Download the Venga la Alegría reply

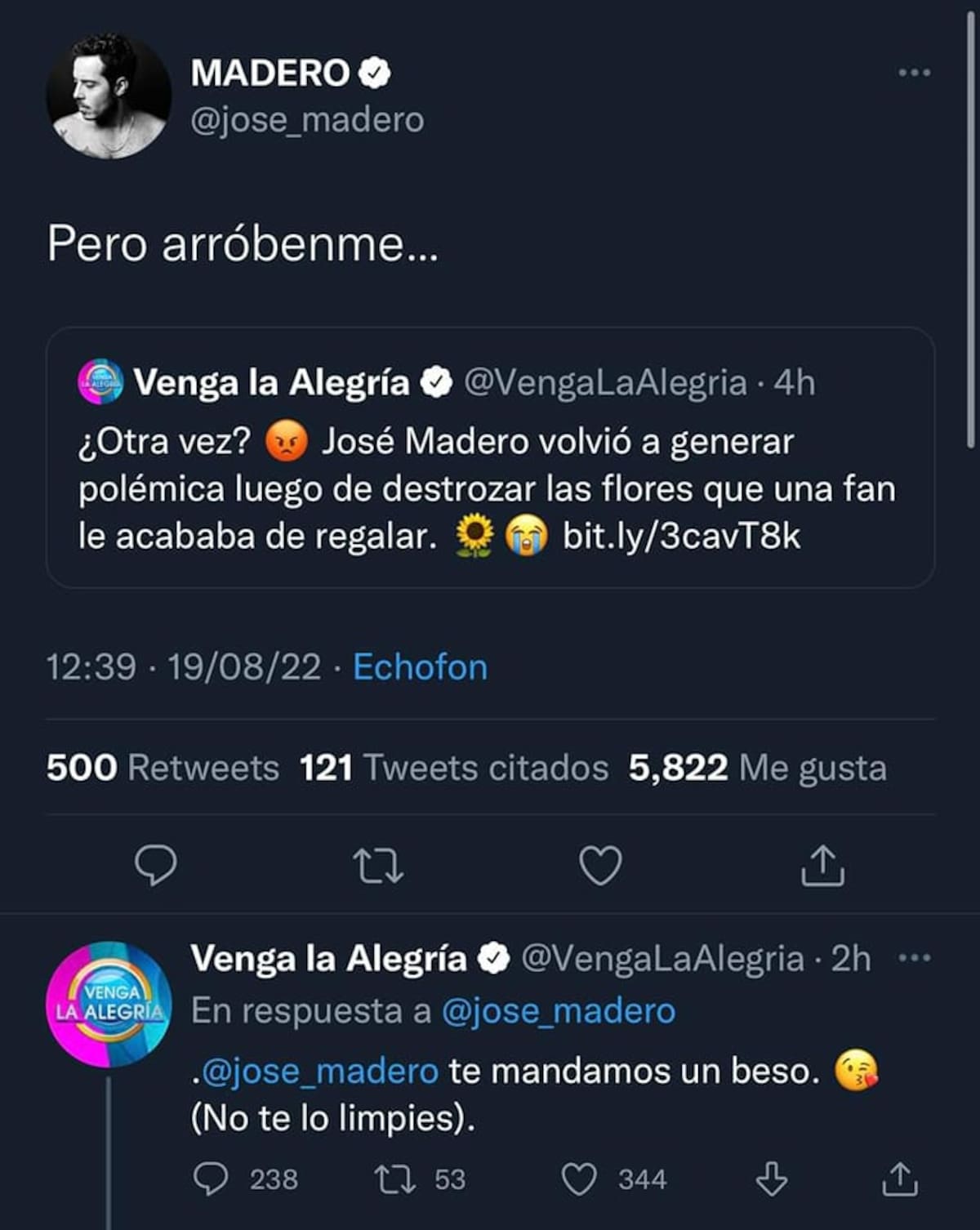pyautogui.click(x=771, y=1179)
